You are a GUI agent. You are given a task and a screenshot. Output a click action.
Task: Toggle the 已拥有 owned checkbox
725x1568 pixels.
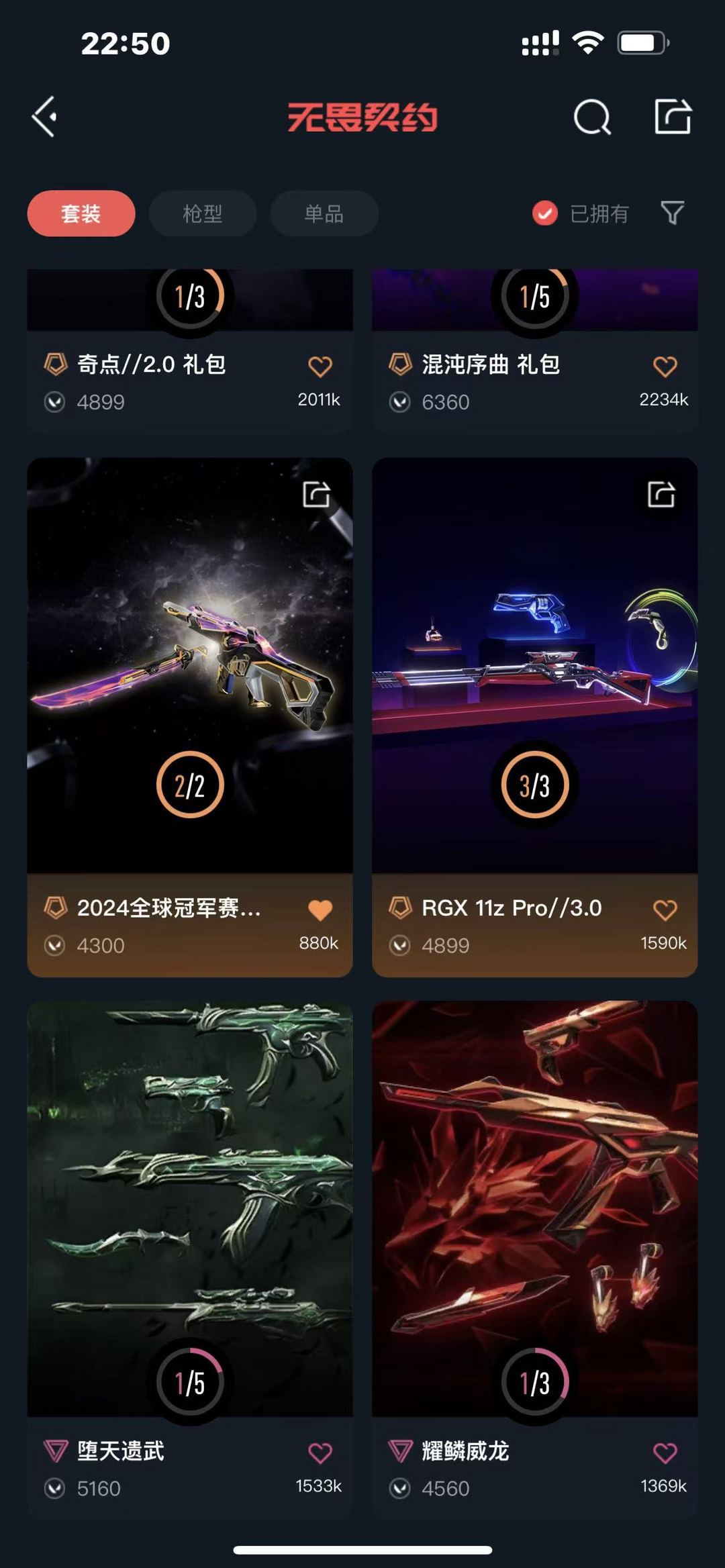point(545,213)
